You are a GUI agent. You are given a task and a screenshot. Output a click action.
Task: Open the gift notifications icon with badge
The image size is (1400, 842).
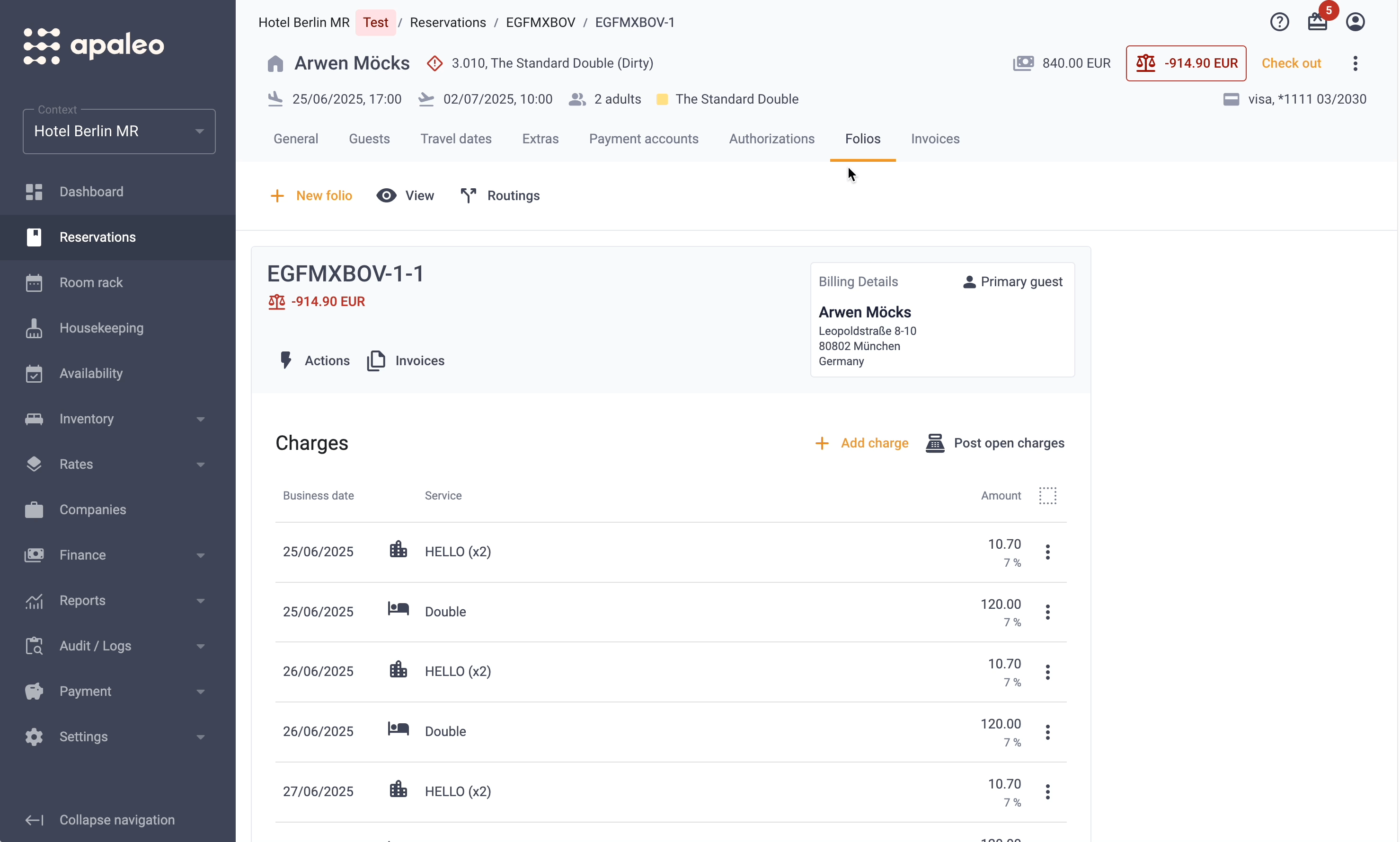[x=1318, y=22]
